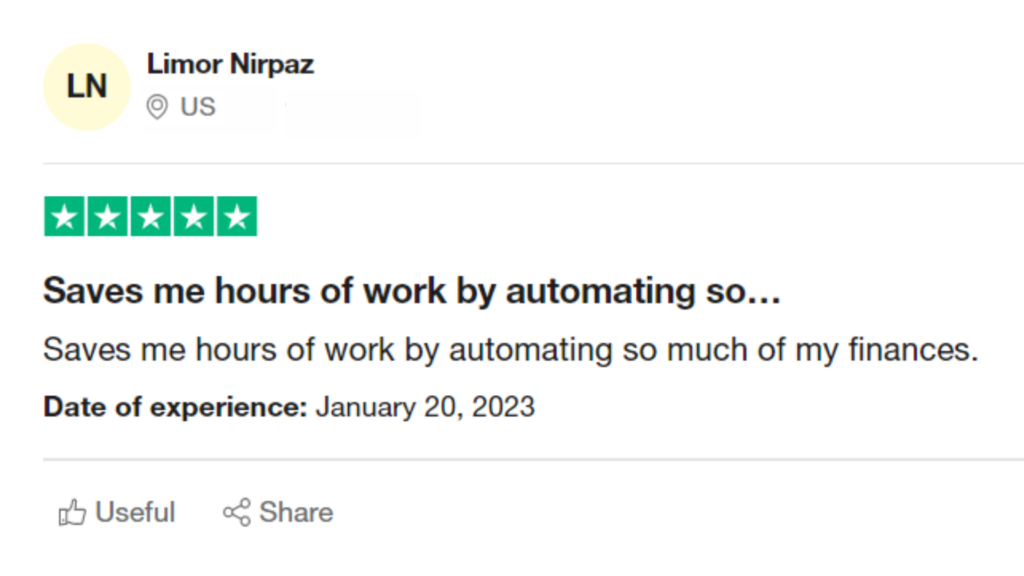The width and height of the screenshot is (1024, 576).
Task: Open Limor Nirpaz's reviewer profile
Action: coord(230,64)
